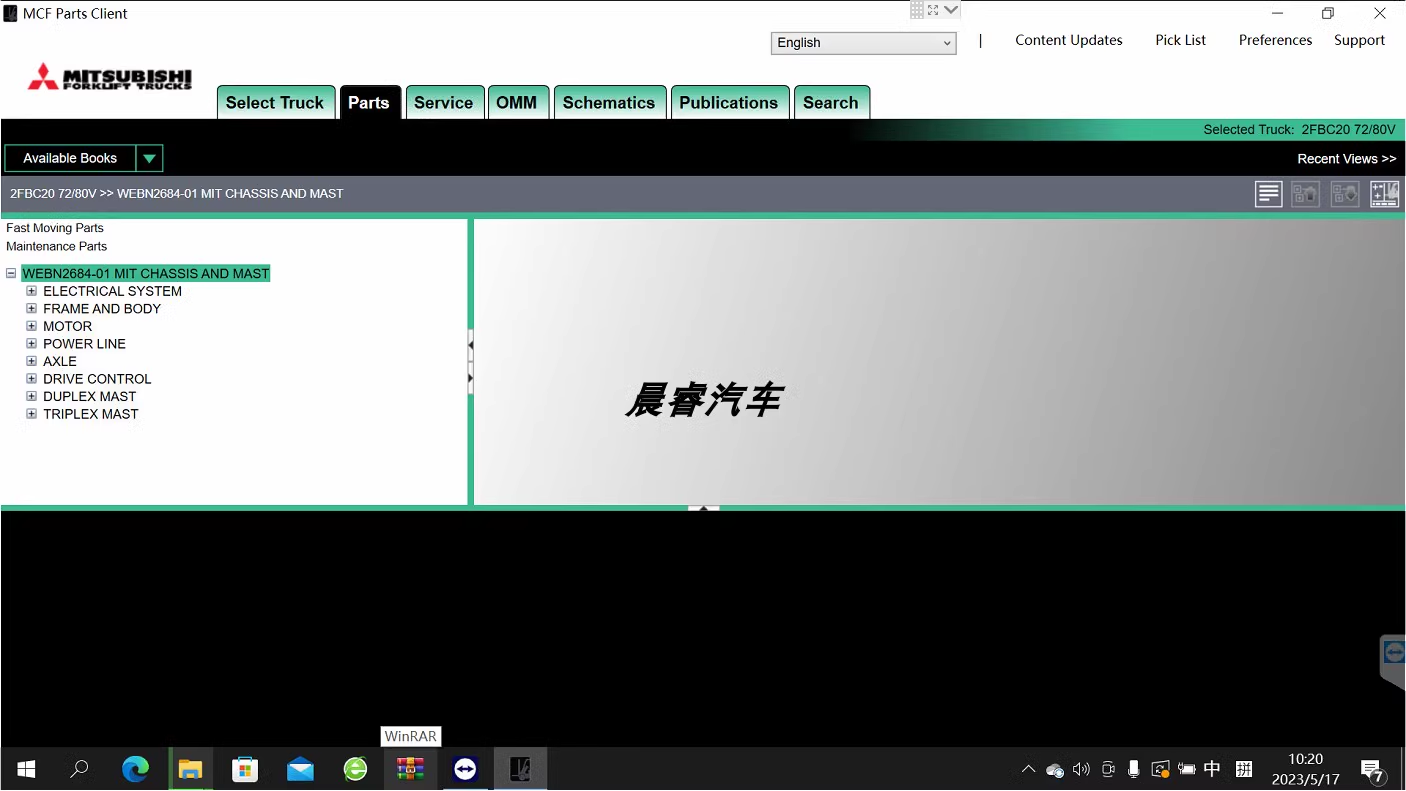
Task: Expand the TRIPLEX MAST node
Action: coord(32,414)
